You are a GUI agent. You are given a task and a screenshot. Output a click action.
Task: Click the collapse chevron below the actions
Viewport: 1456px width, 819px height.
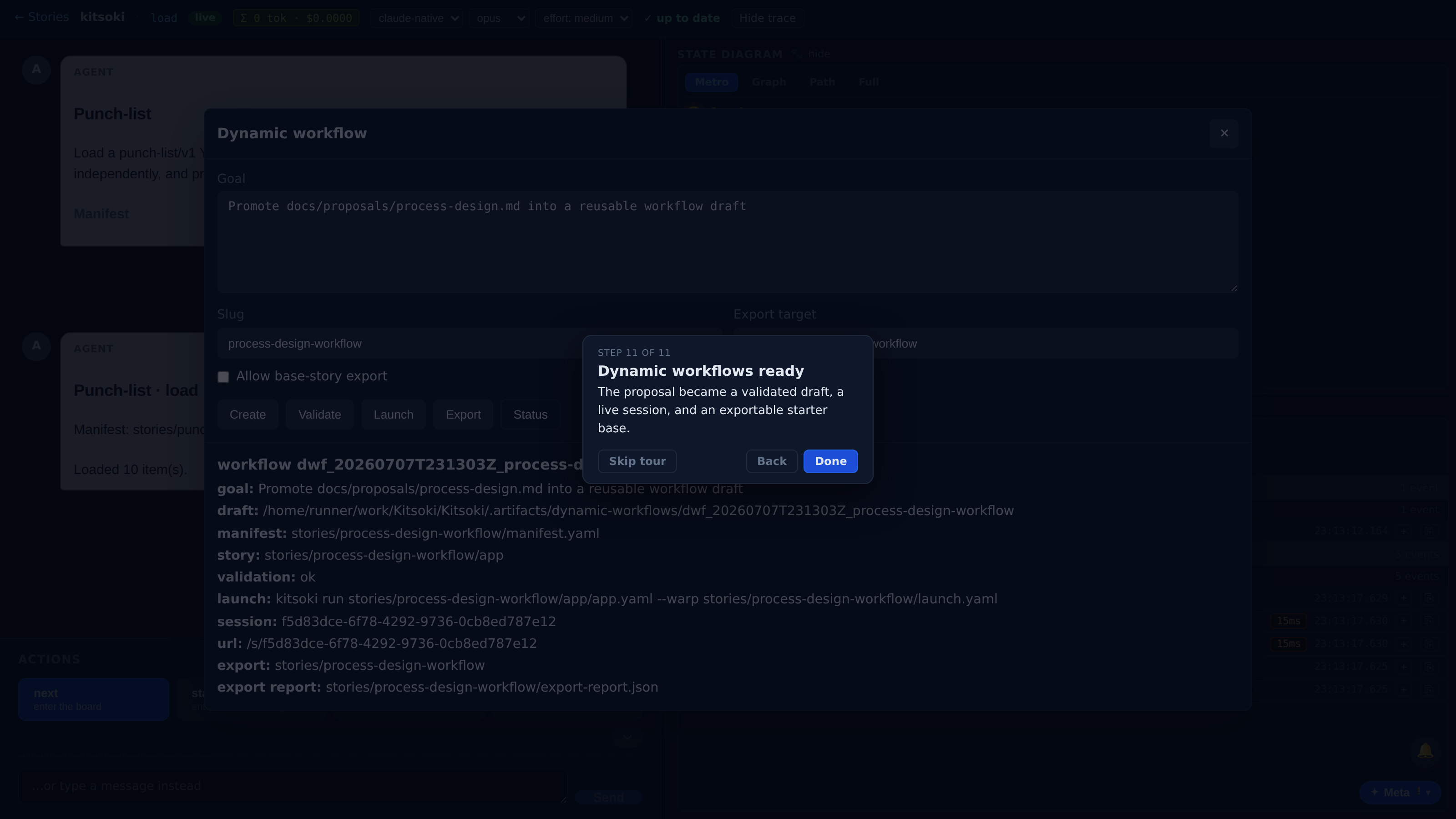627,738
